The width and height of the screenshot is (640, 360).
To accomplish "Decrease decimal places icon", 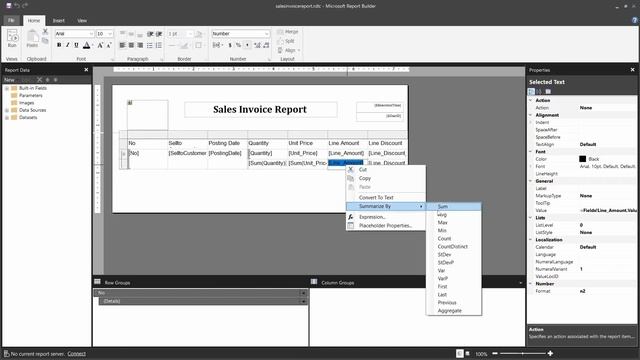I will pos(266,45).
